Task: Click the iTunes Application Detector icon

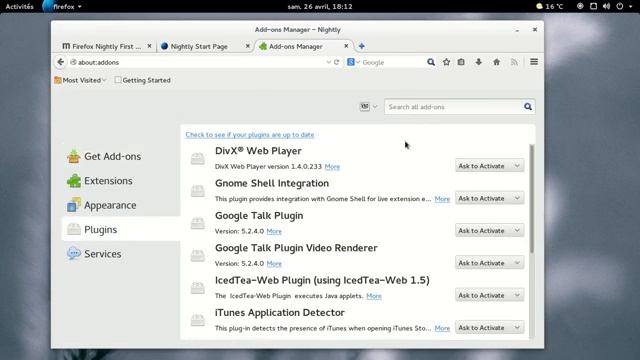Action: (198, 320)
